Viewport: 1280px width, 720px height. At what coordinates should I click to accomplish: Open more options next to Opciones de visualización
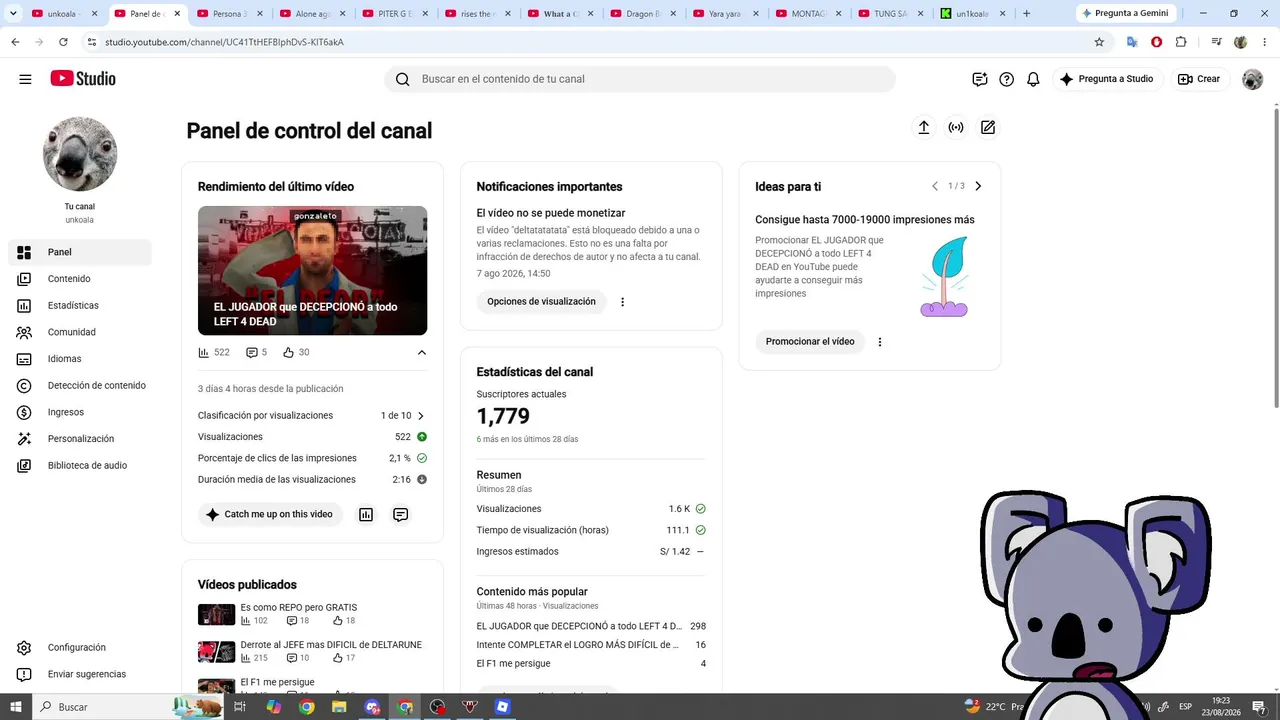tap(622, 302)
